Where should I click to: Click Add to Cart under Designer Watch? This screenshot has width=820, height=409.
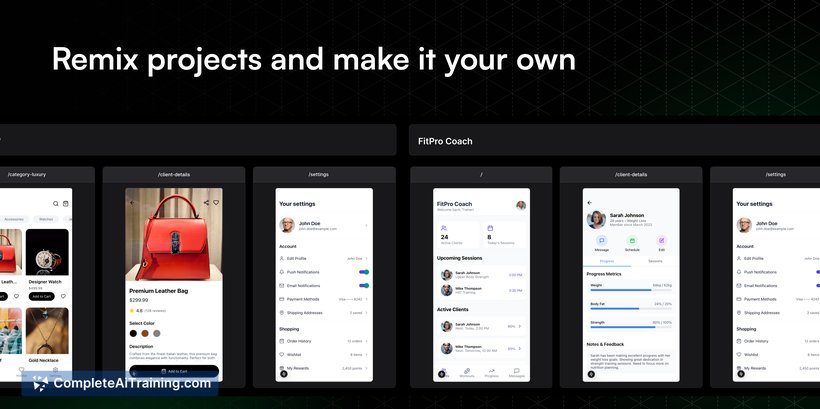(x=41, y=296)
